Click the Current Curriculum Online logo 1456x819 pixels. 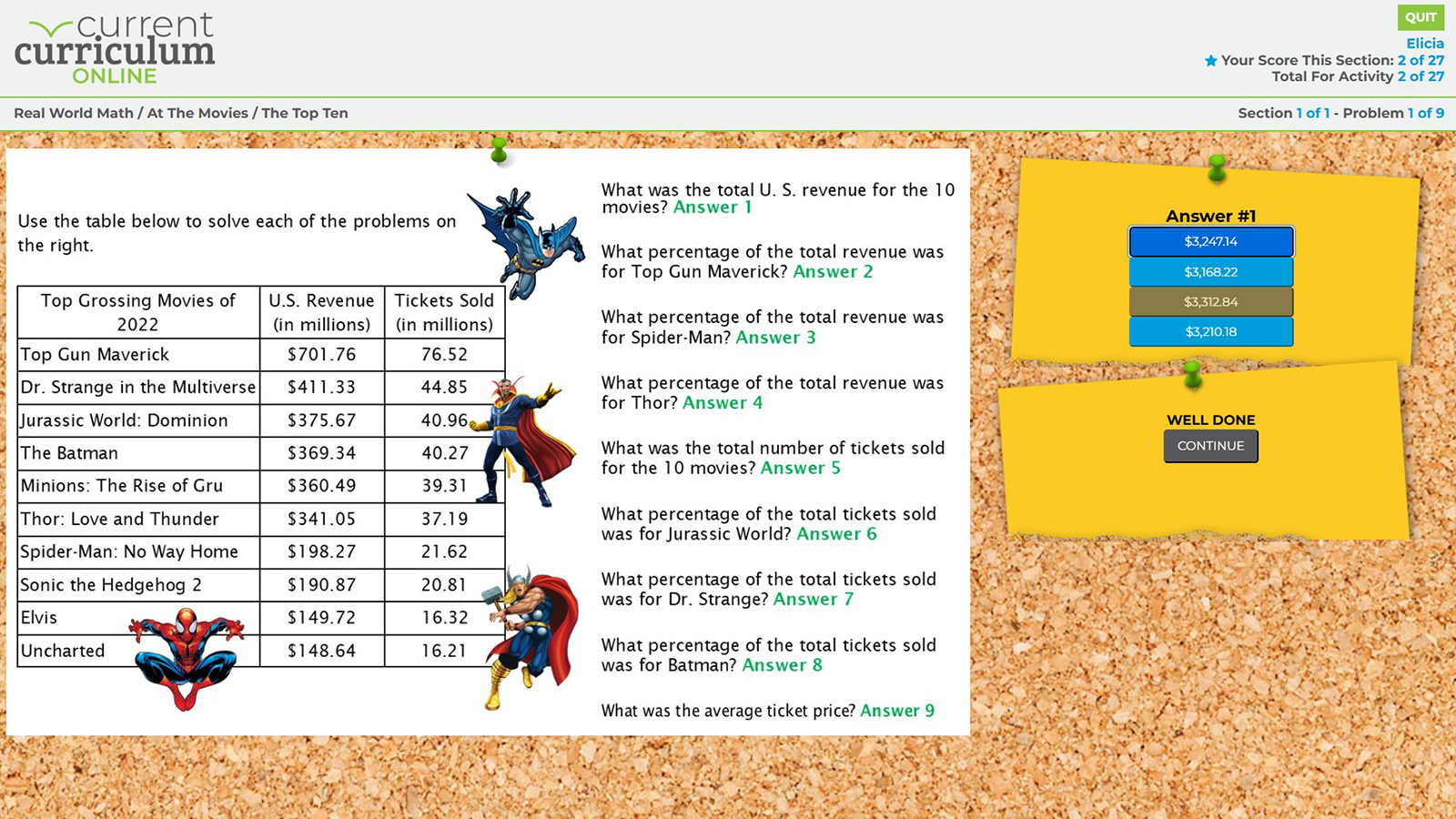[x=115, y=49]
